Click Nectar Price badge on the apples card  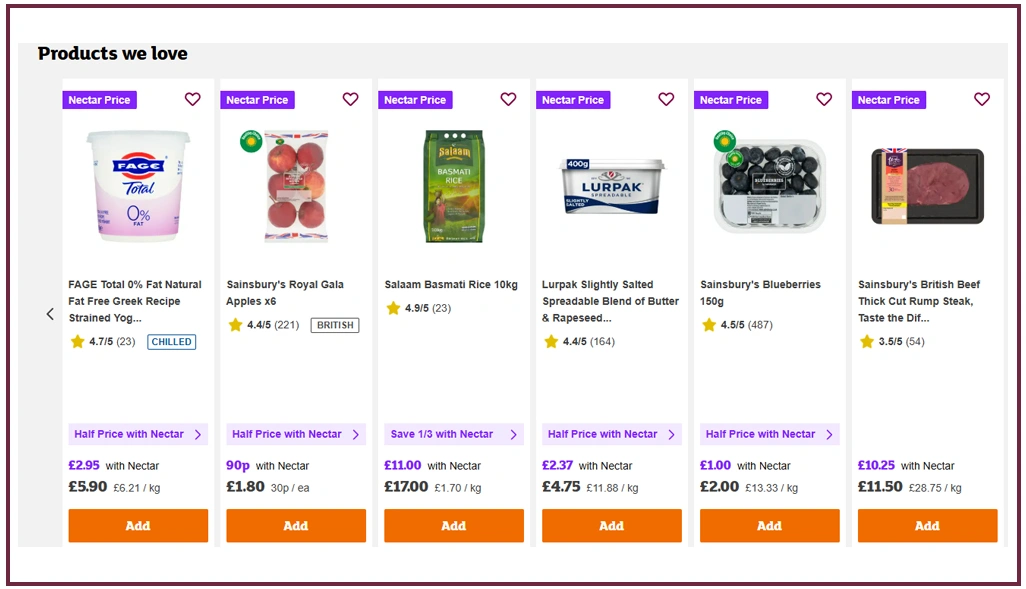point(257,100)
